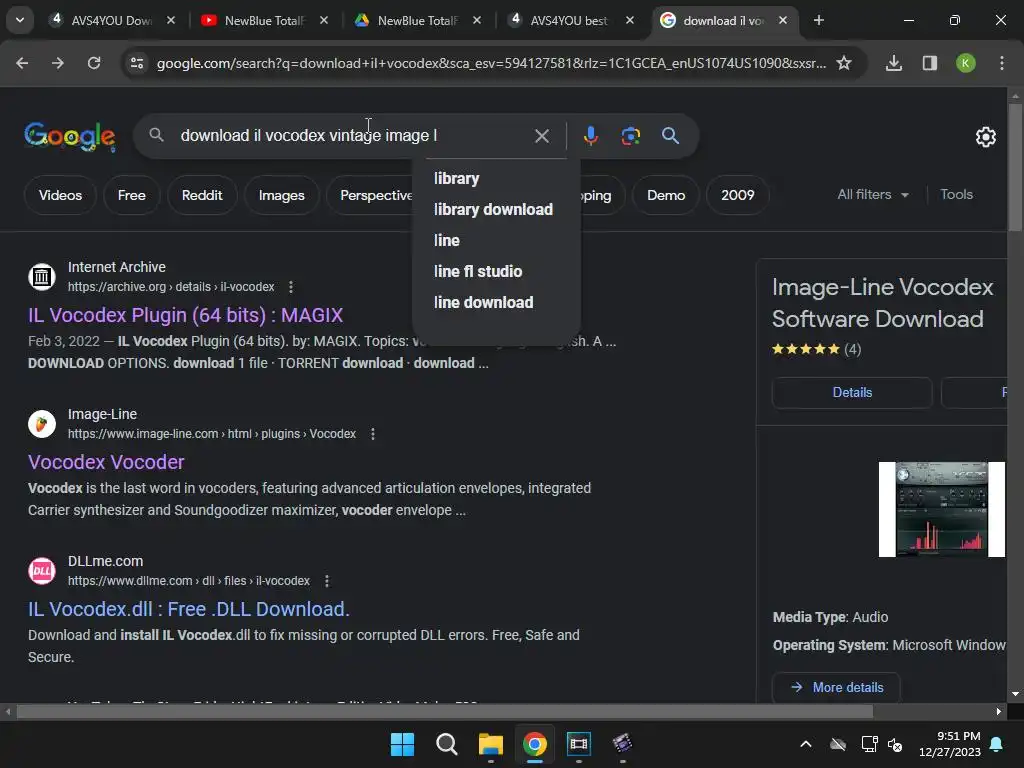Close the YouTube NewBlue TotalFX tab

point(324,20)
